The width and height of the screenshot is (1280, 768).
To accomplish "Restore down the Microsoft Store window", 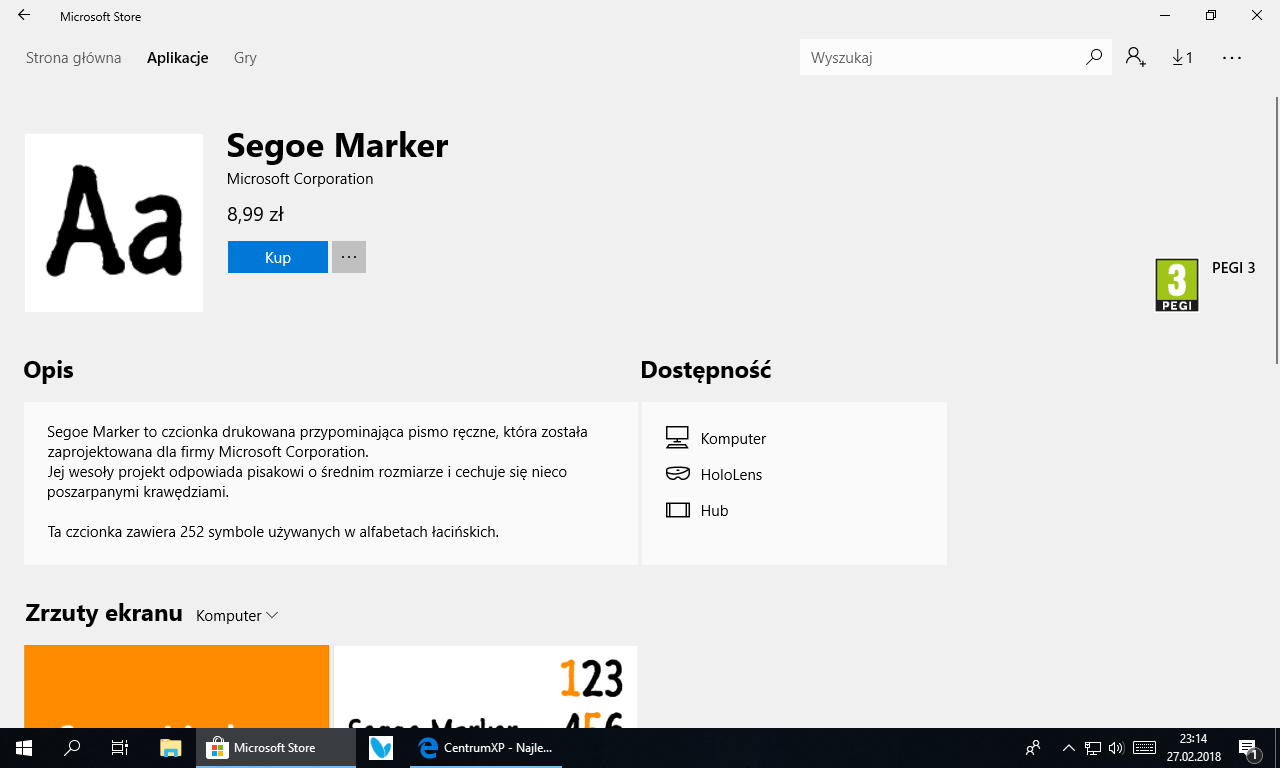I will (1211, 16).
